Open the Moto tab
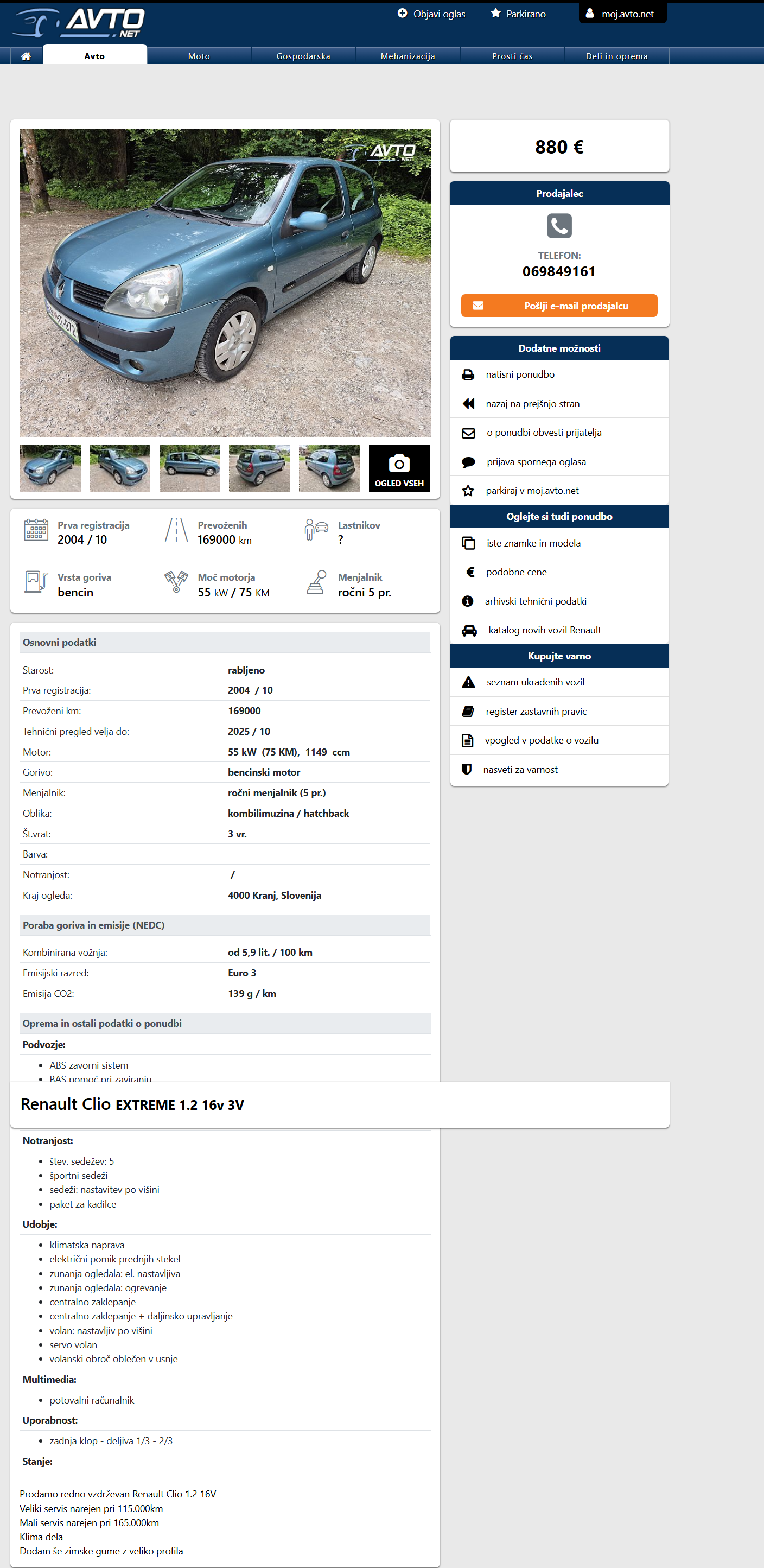 [x=199, y=56]
